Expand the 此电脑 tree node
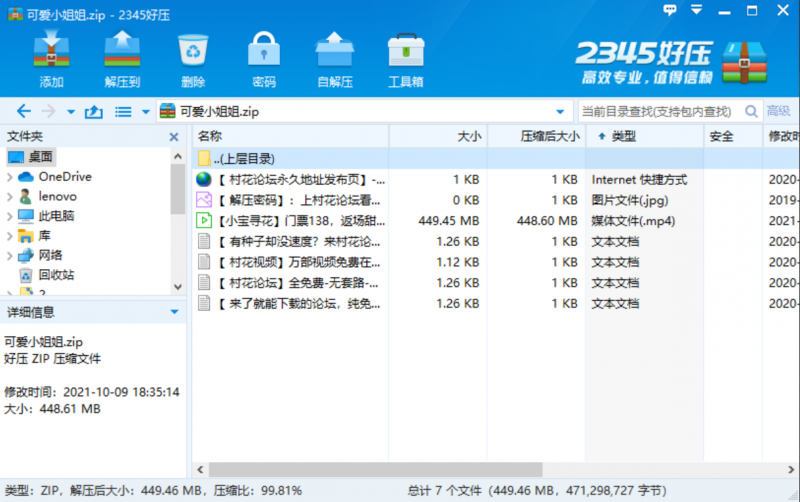Screen dimensions: 800x502 point(10,216)
